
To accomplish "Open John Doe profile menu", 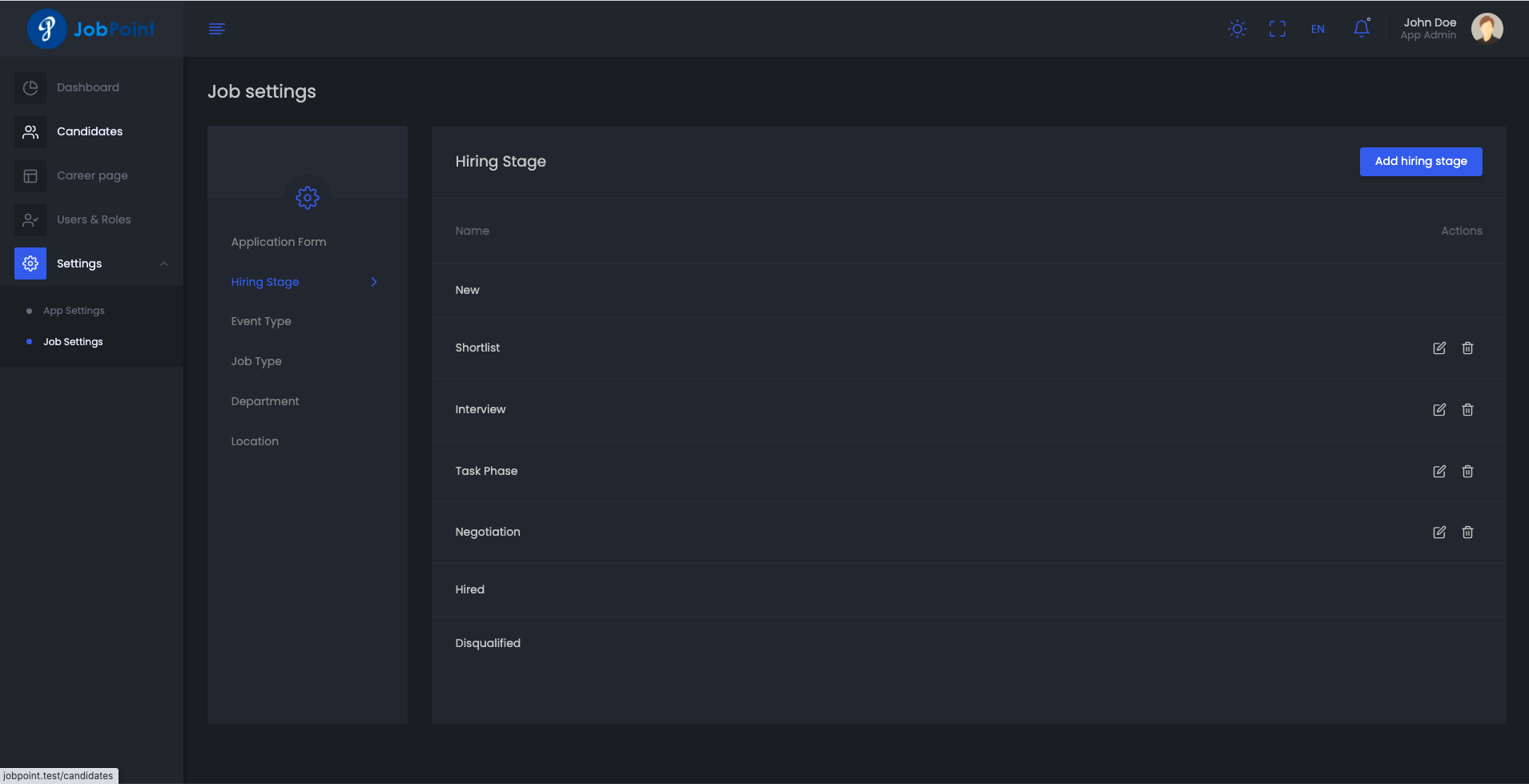I will [1429, 29].
